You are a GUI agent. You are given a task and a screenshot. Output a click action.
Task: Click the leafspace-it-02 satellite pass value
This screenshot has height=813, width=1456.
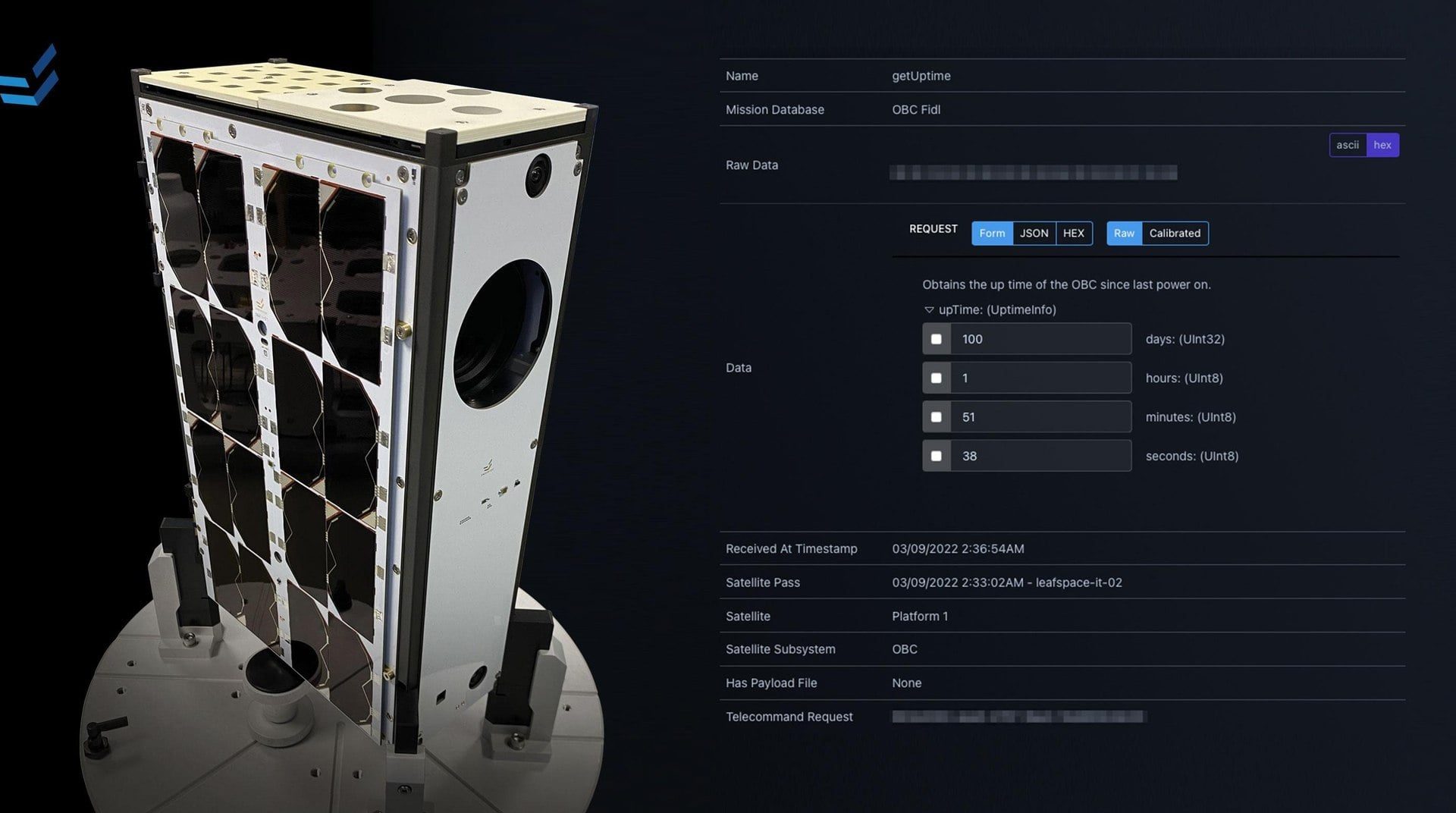click(1006, 582)
